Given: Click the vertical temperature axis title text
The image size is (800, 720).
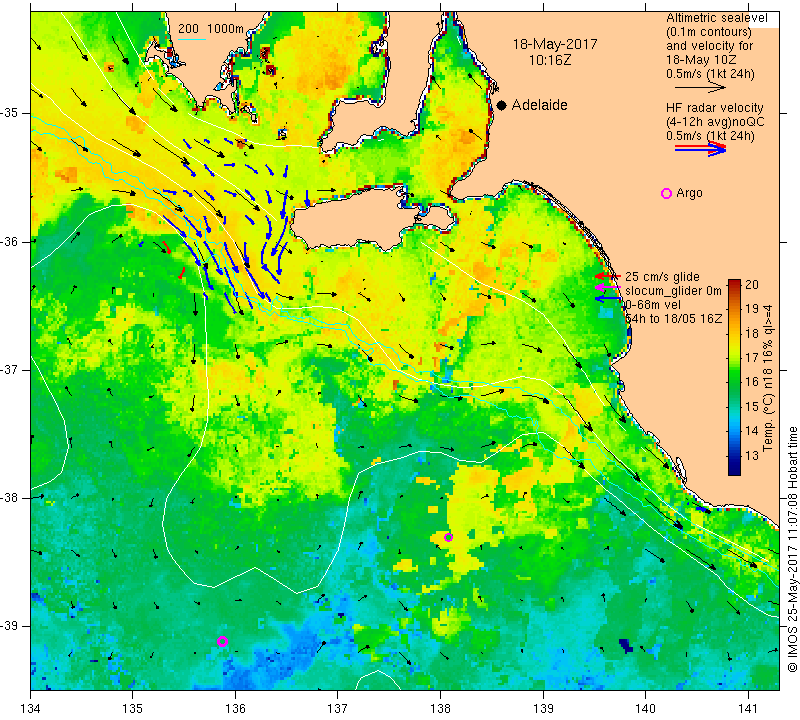Looking at the screenshot, I should [768, 378].
